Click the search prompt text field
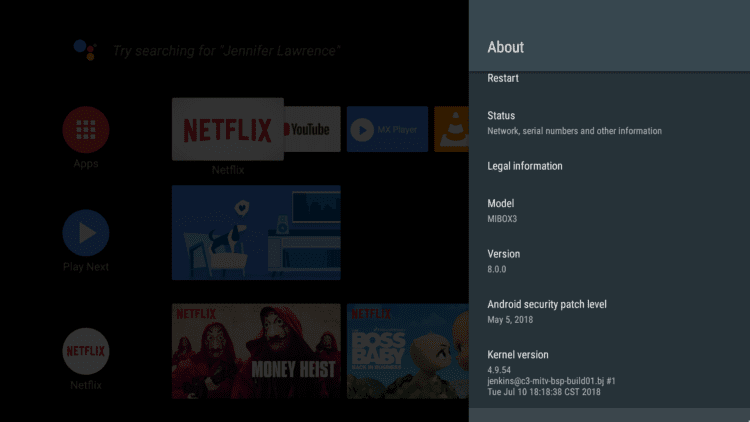 [226, 51]
